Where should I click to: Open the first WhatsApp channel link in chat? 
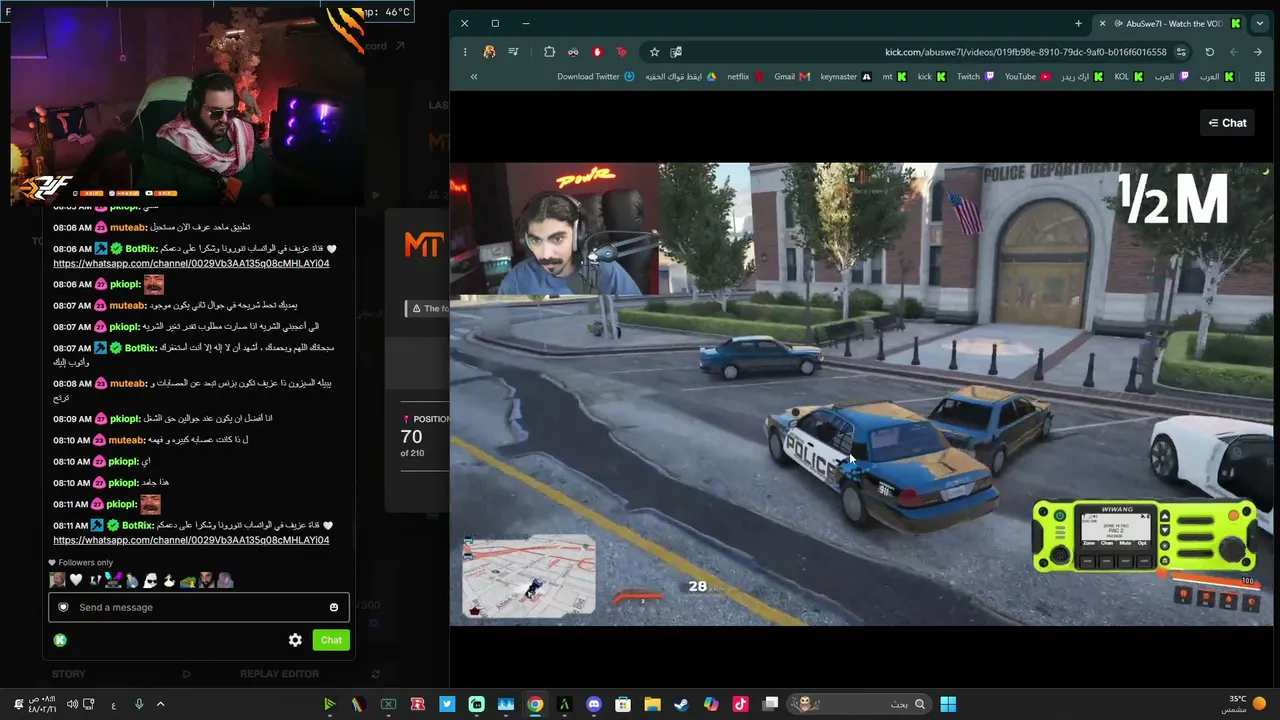point(191,263)
